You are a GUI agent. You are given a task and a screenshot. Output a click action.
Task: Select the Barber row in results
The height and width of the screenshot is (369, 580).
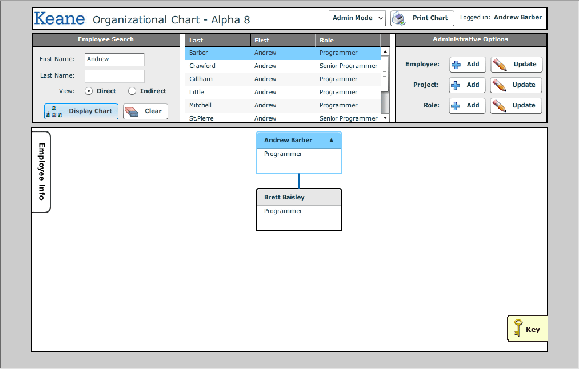283,53
